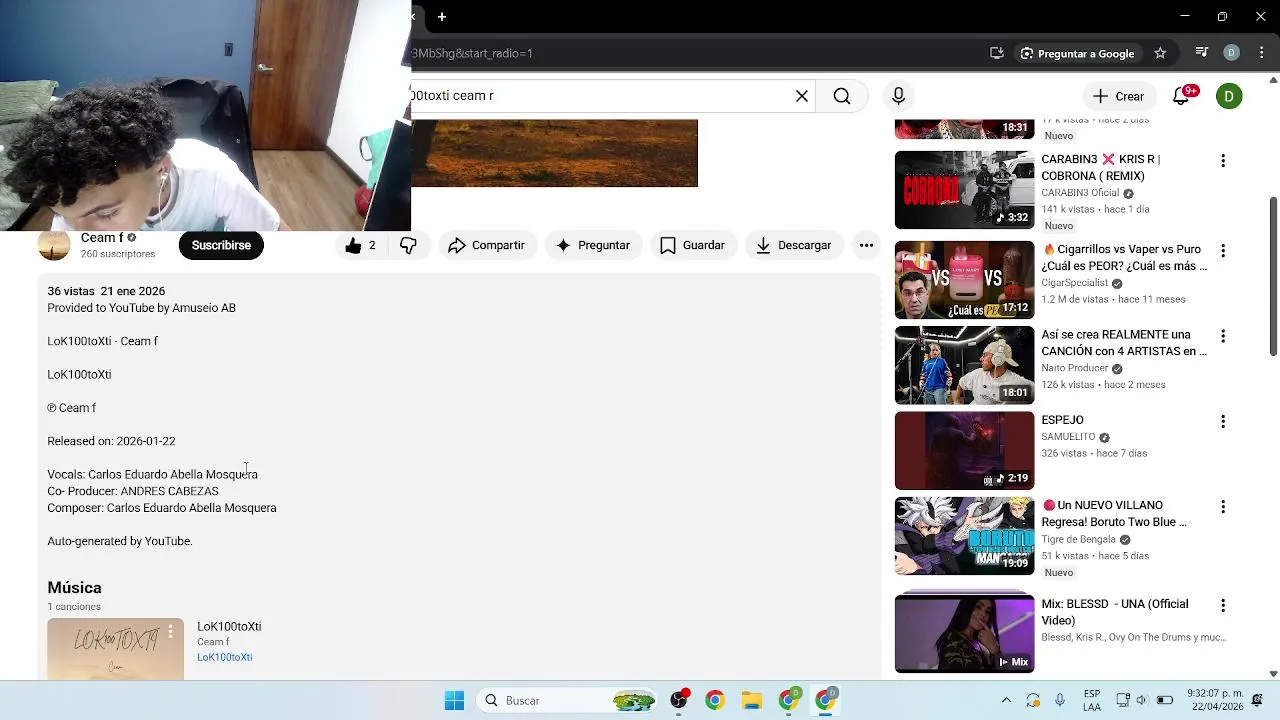The image size is (1280, 720).
Task: Click title Así se crea REALMENTE una CANCIÓN
Action: pyautogui.click(x=1124, y=343)
